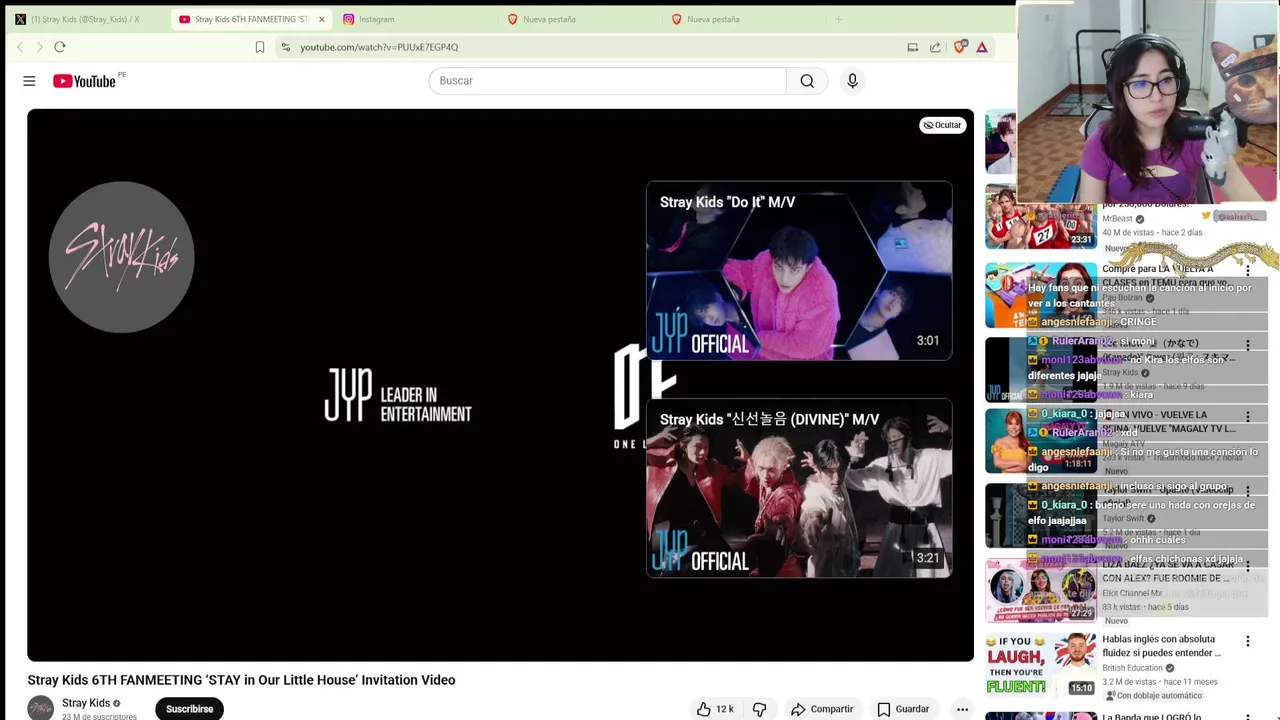
Task: Go to the YouTube home logo
Action: point(84,81)
